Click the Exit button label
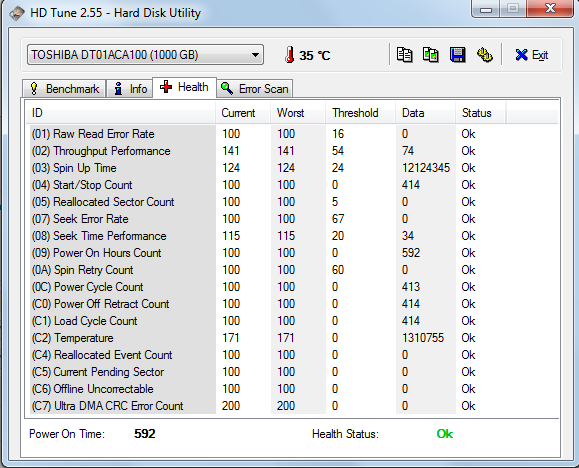Image resolution: width=579 pixels, height=468 pixels. click(540, 55)
